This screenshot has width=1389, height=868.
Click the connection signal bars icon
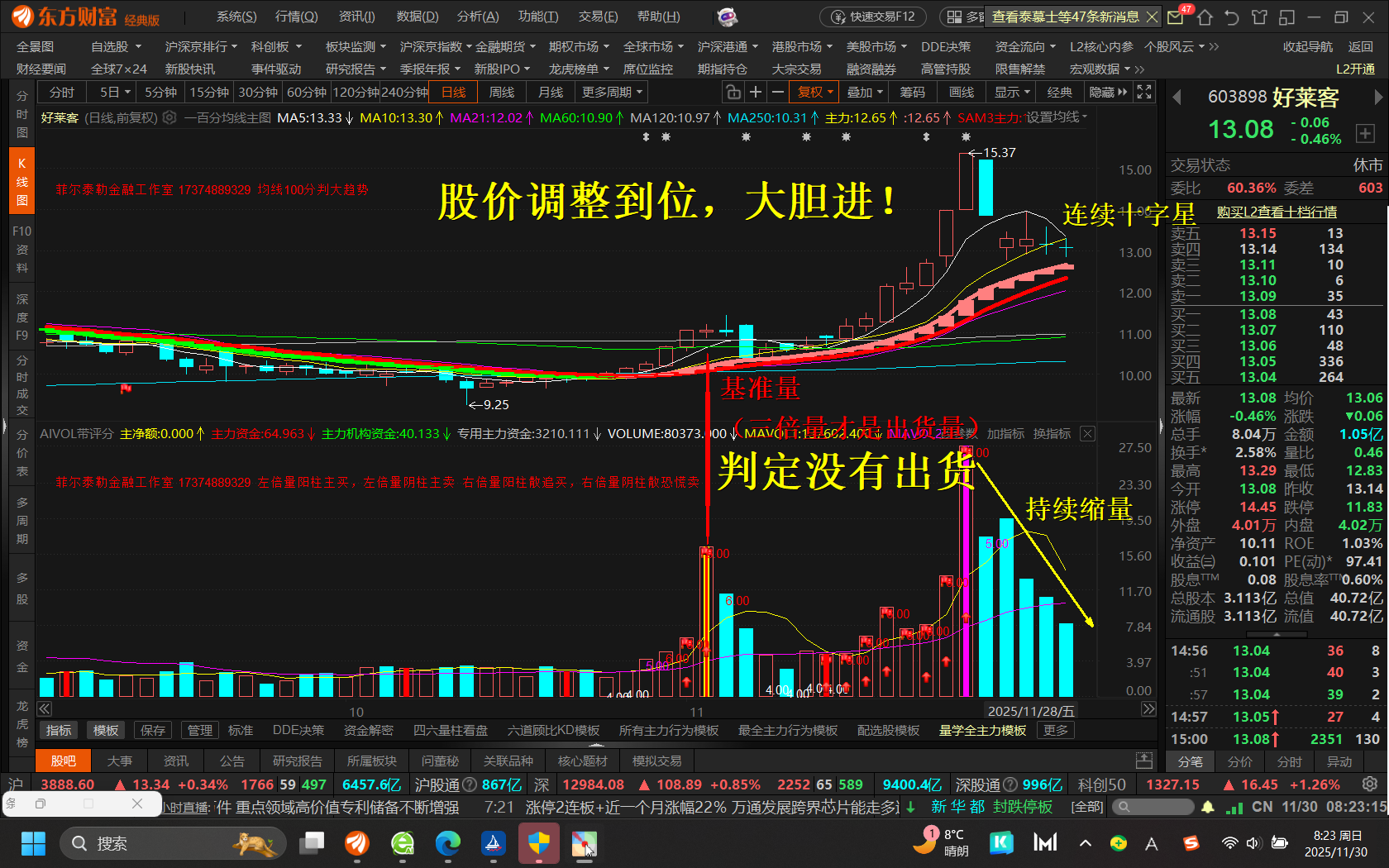pos(1234,807)
